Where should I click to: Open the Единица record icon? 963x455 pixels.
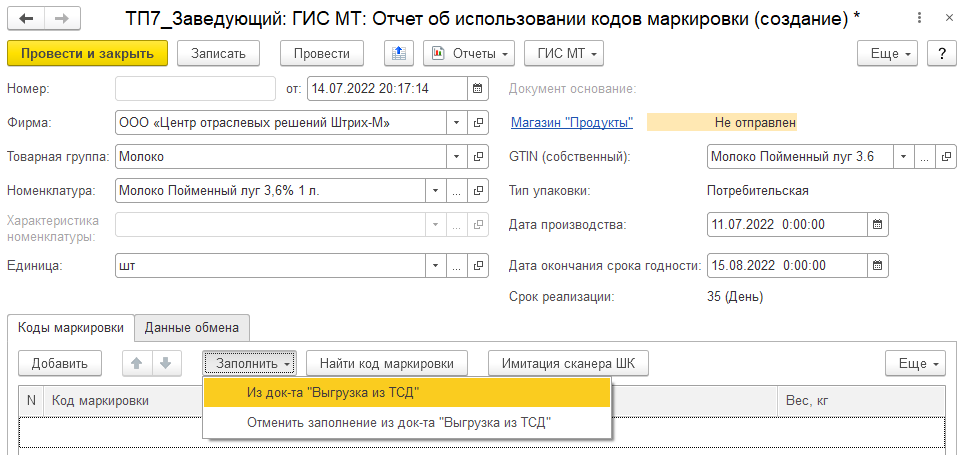[477, 266]
